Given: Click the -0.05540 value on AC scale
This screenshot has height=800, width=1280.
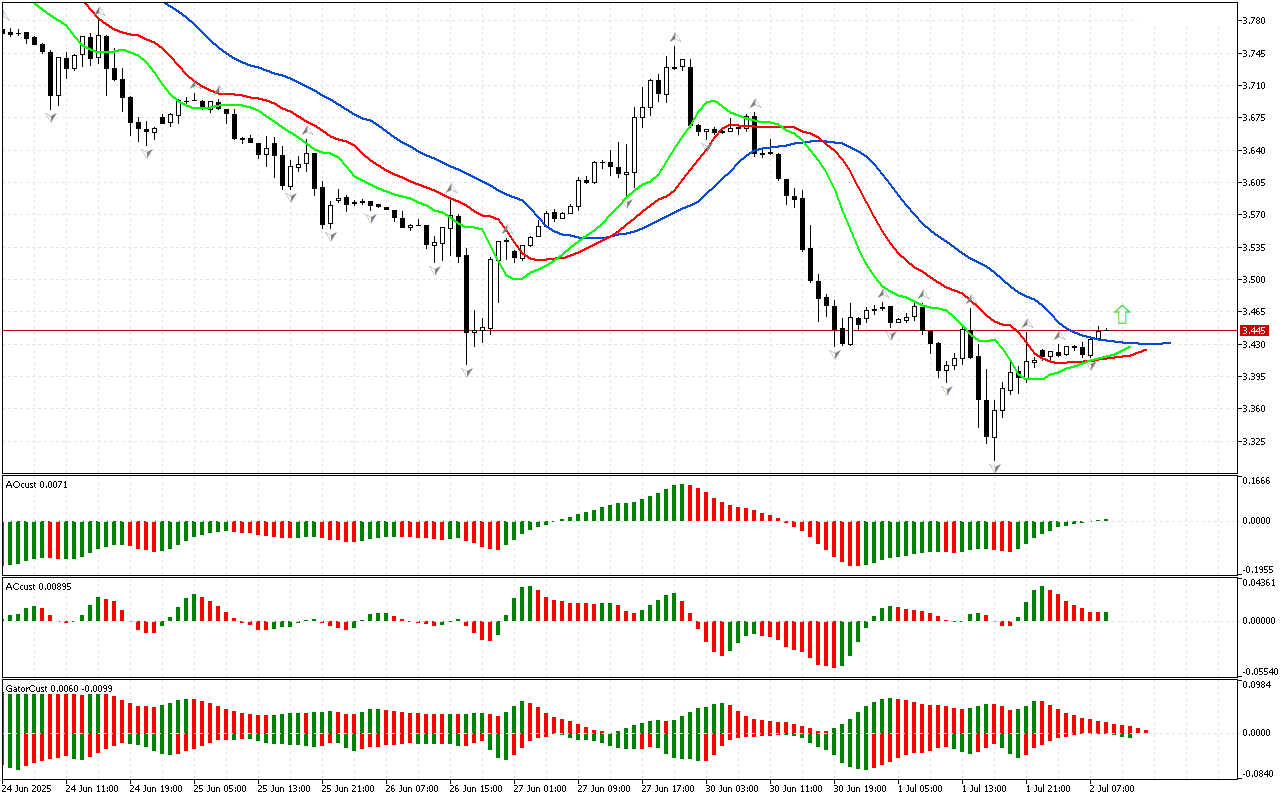Looking at the screenshot, I should [x=1258, y=672].
